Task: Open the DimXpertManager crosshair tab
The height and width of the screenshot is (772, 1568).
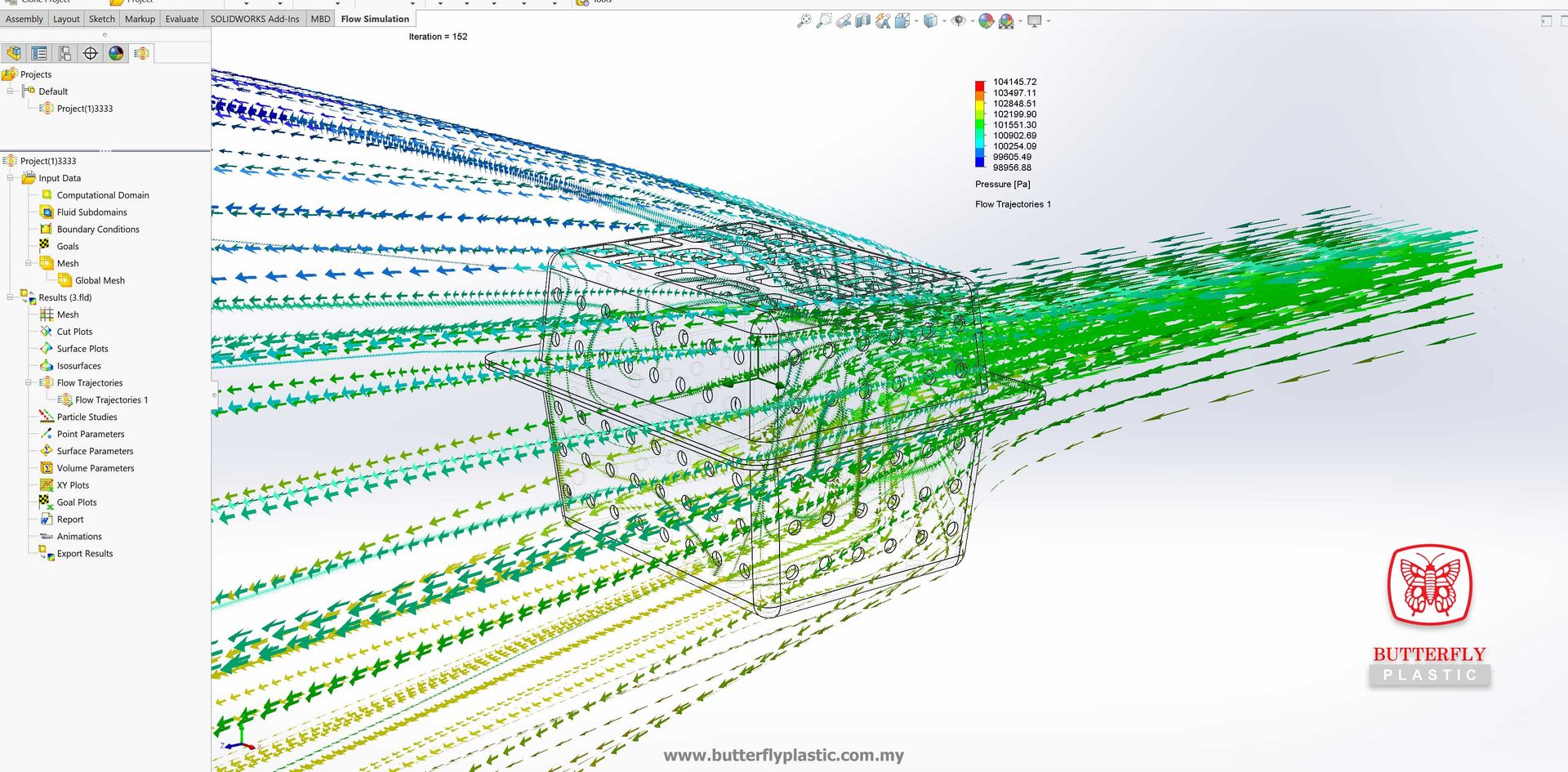Action: (x=90, y=54)
